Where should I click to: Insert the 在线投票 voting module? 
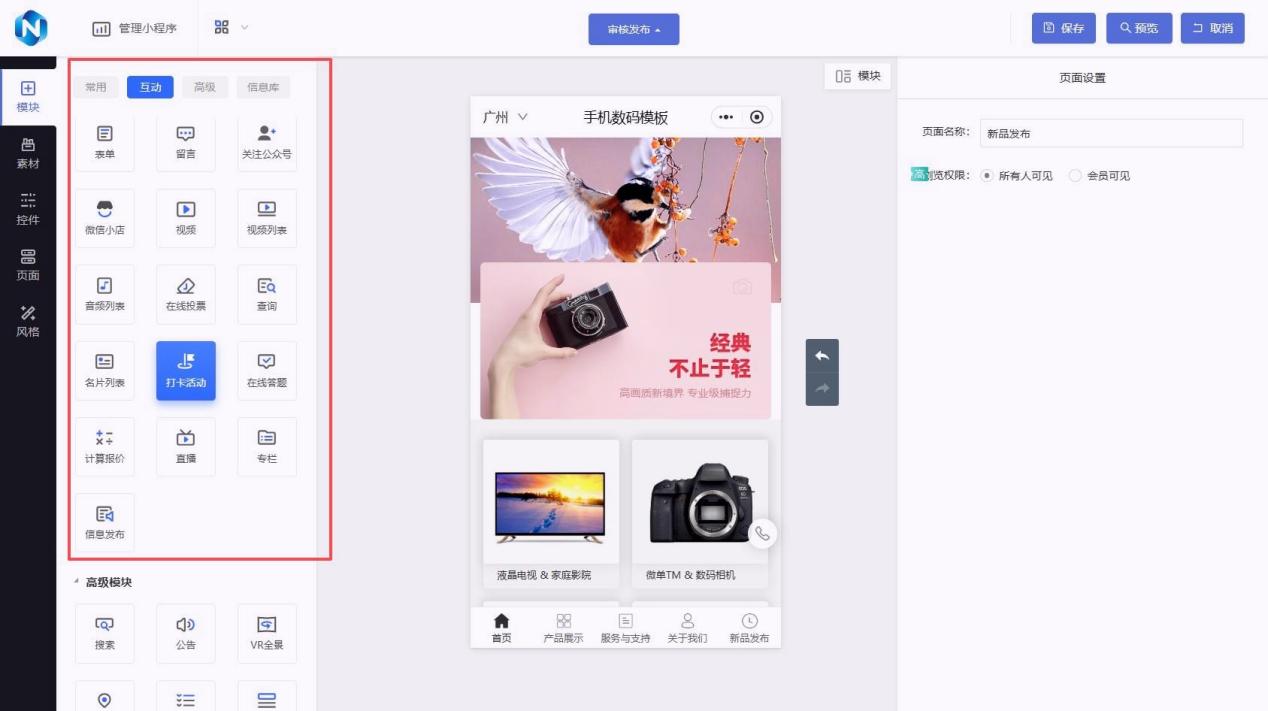point(185,294)
